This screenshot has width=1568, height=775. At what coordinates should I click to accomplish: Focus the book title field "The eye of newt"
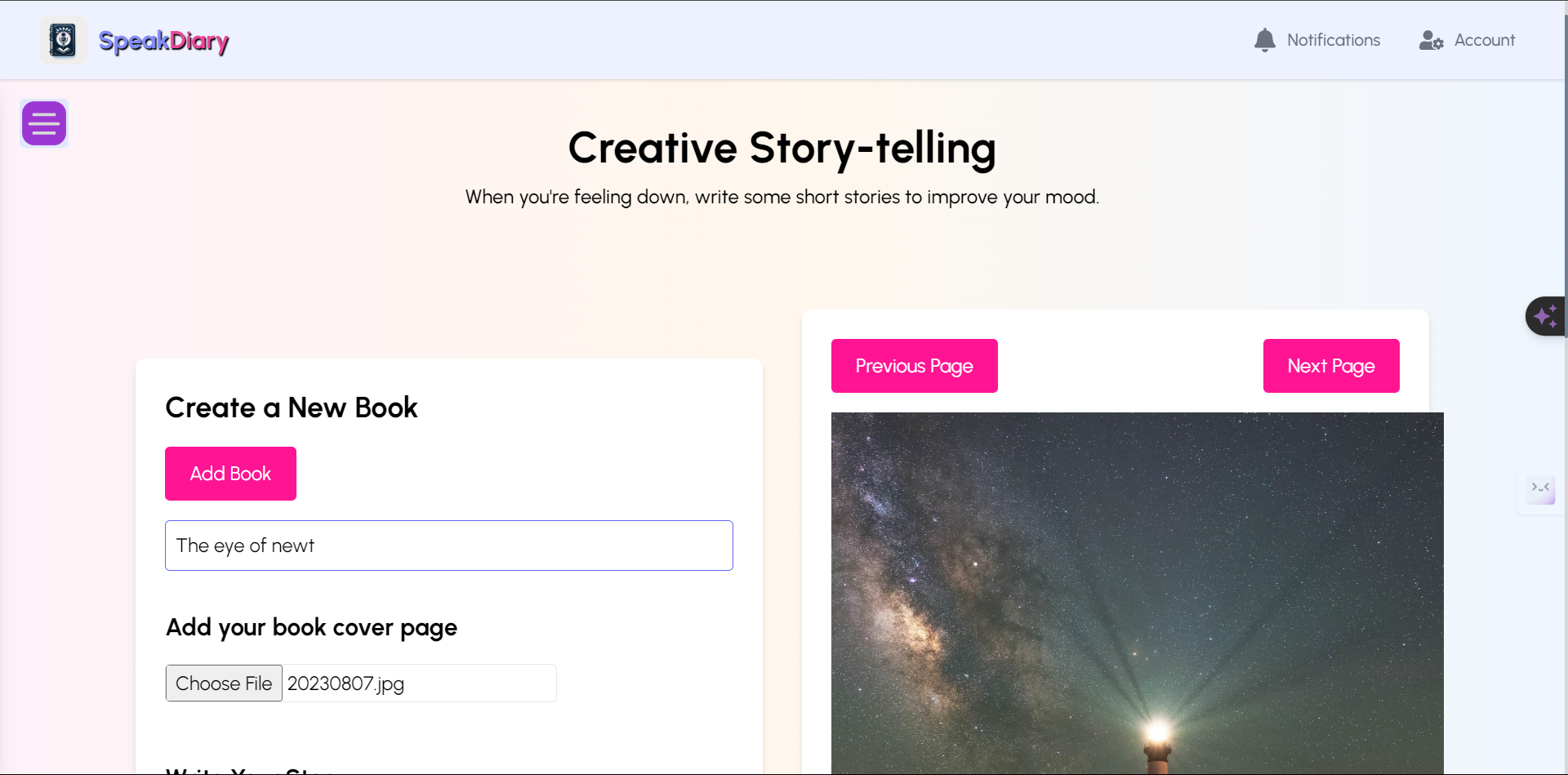click(449, 546)
